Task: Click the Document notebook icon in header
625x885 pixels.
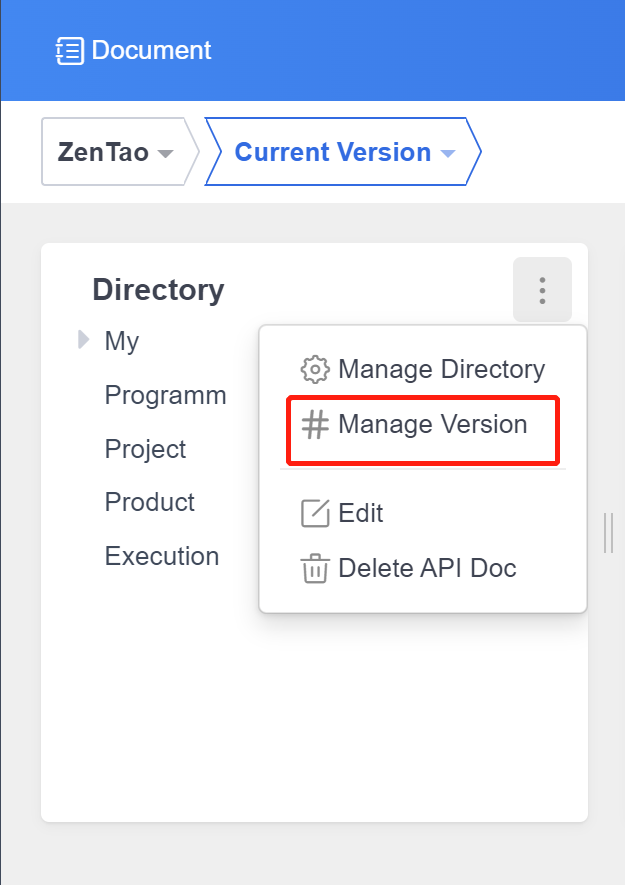Action: click(69, 51)
